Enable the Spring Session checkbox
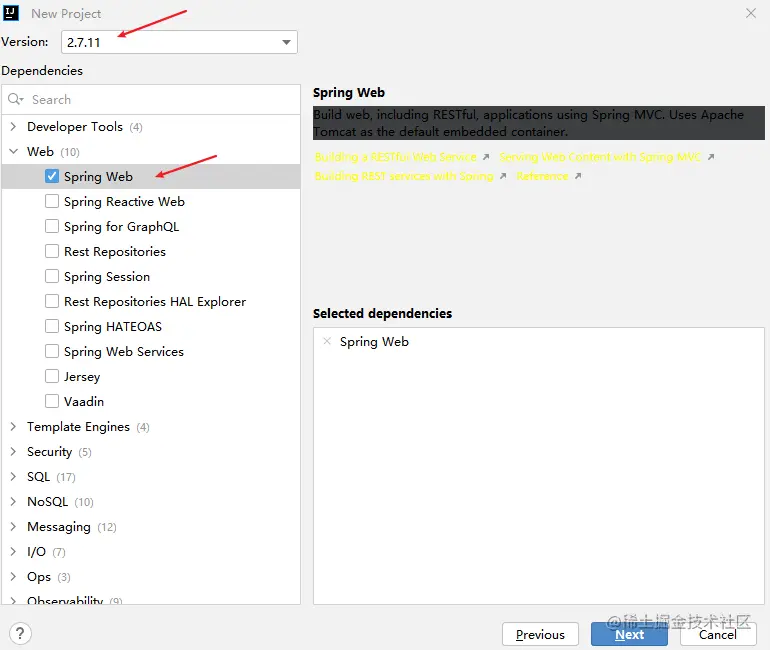770x650 pixels. (52, 276)
